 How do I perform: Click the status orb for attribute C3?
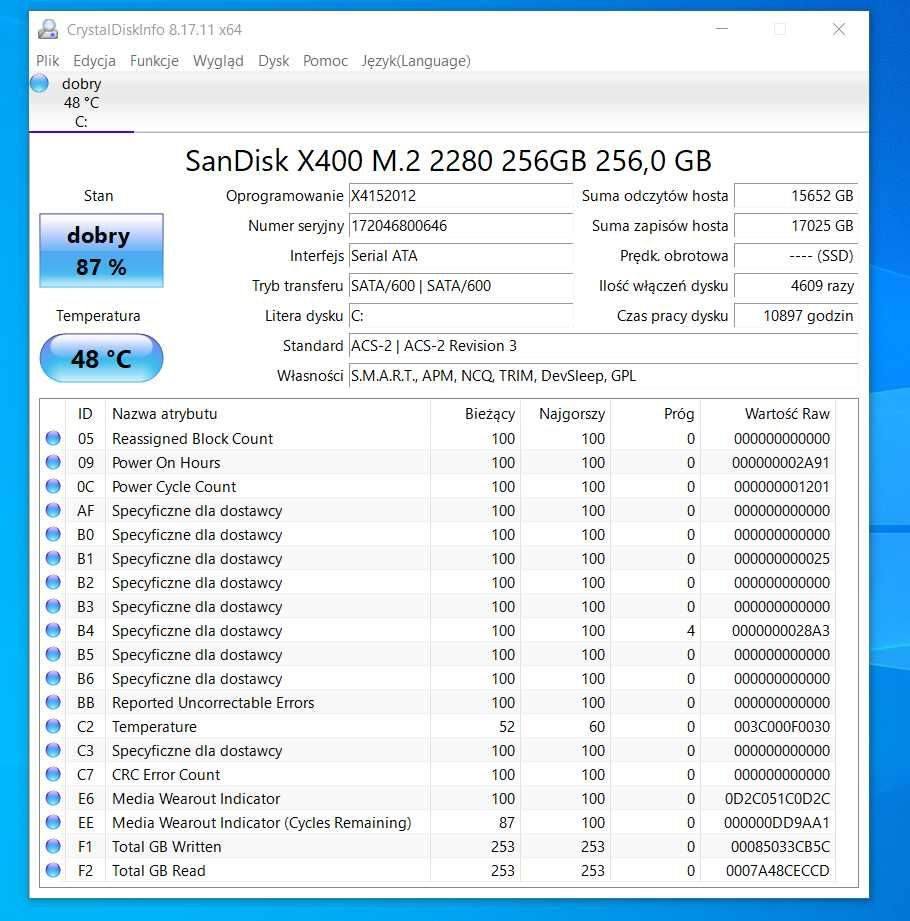pos(53,750)
